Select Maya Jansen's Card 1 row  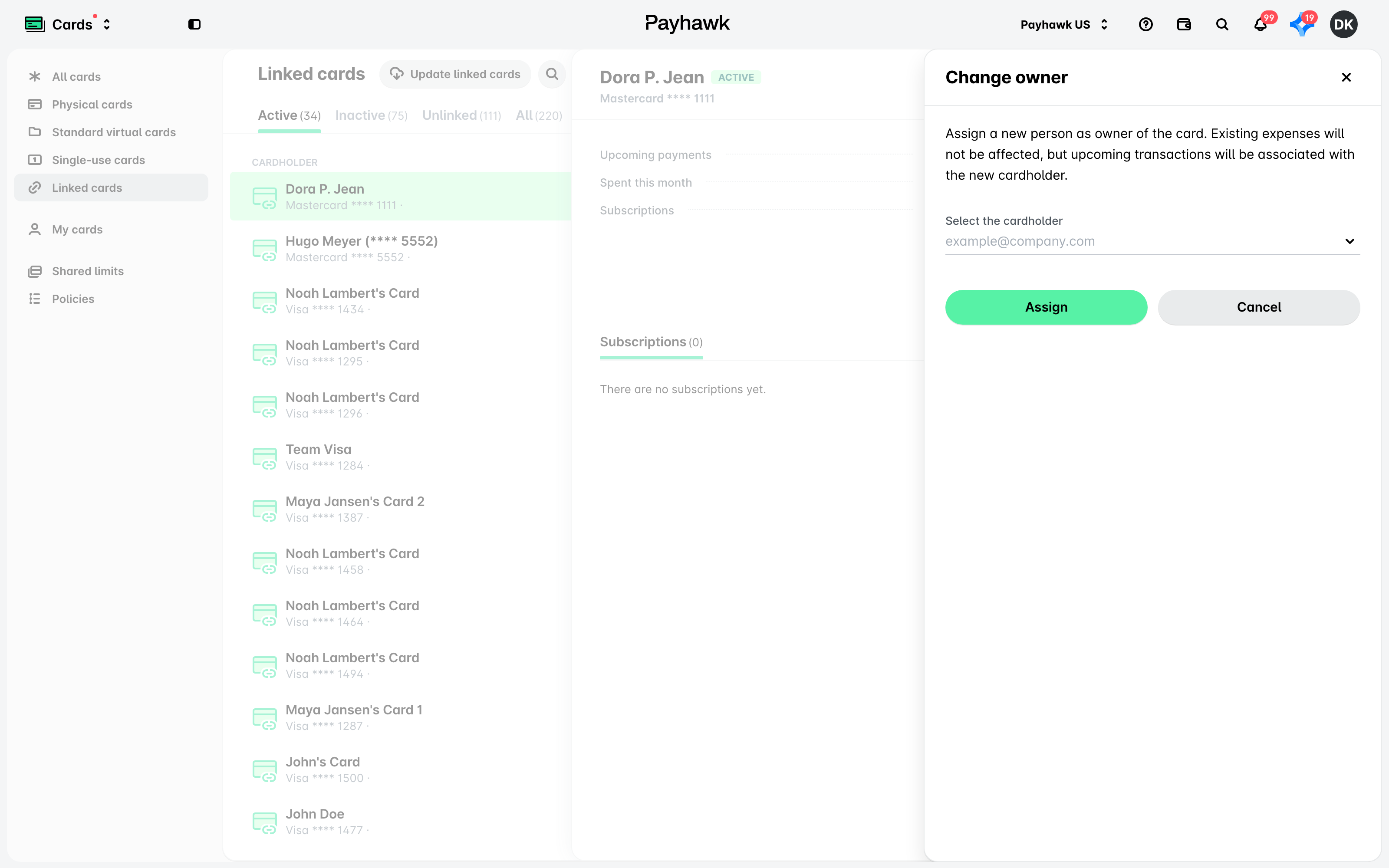[x=401, y=717]
